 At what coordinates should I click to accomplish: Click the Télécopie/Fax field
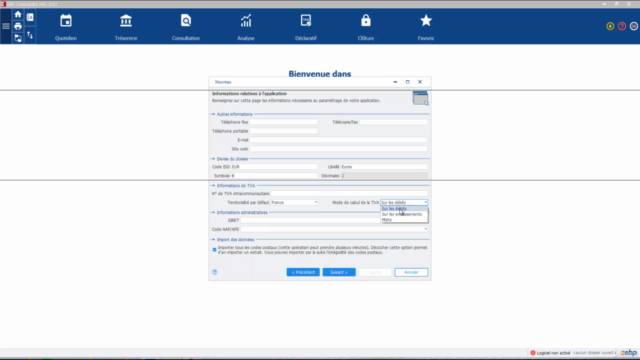[x=393, y=122]
